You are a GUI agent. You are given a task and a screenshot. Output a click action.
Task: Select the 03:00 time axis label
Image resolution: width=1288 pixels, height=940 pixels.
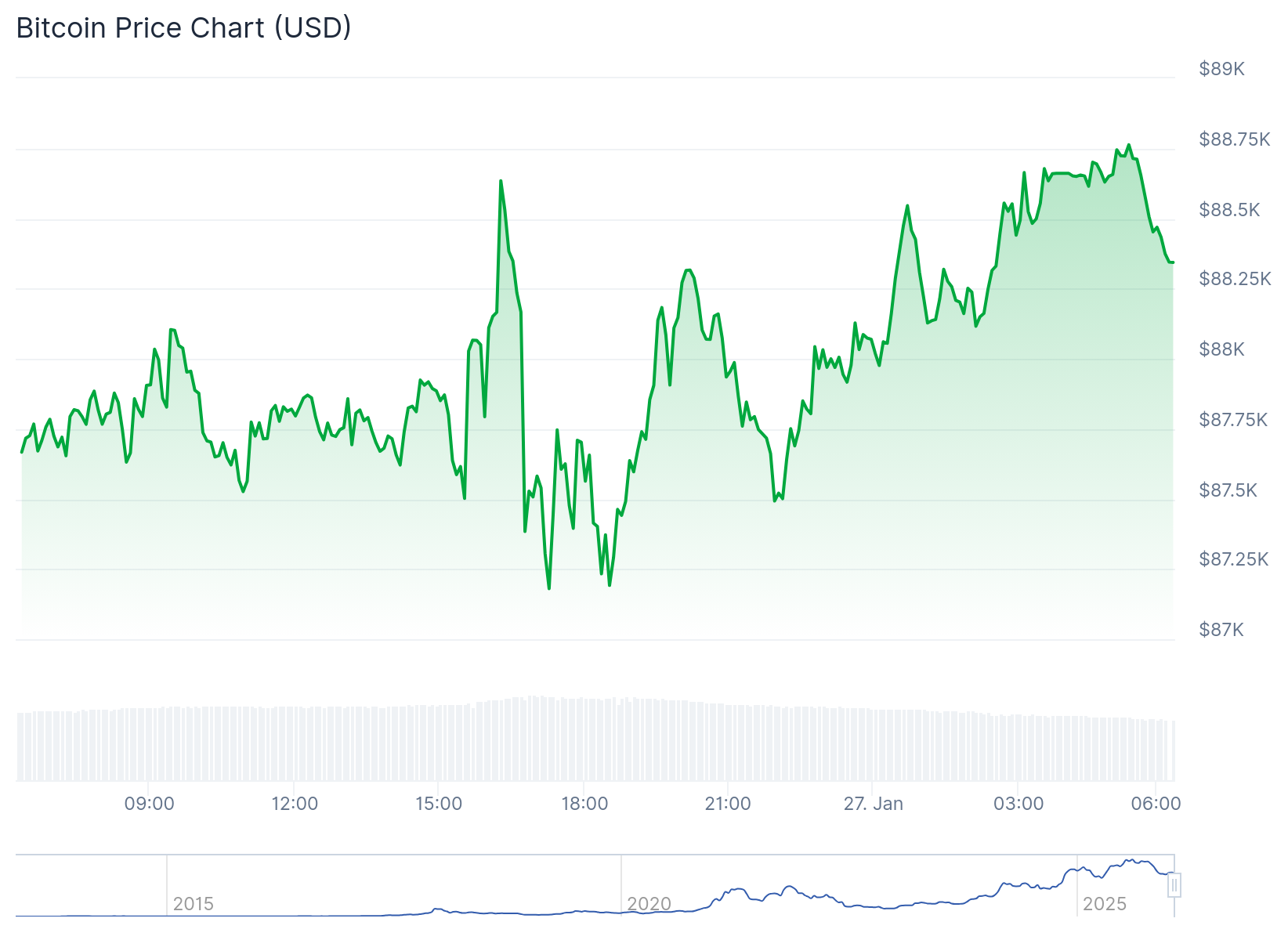[x=1018, y=804]
